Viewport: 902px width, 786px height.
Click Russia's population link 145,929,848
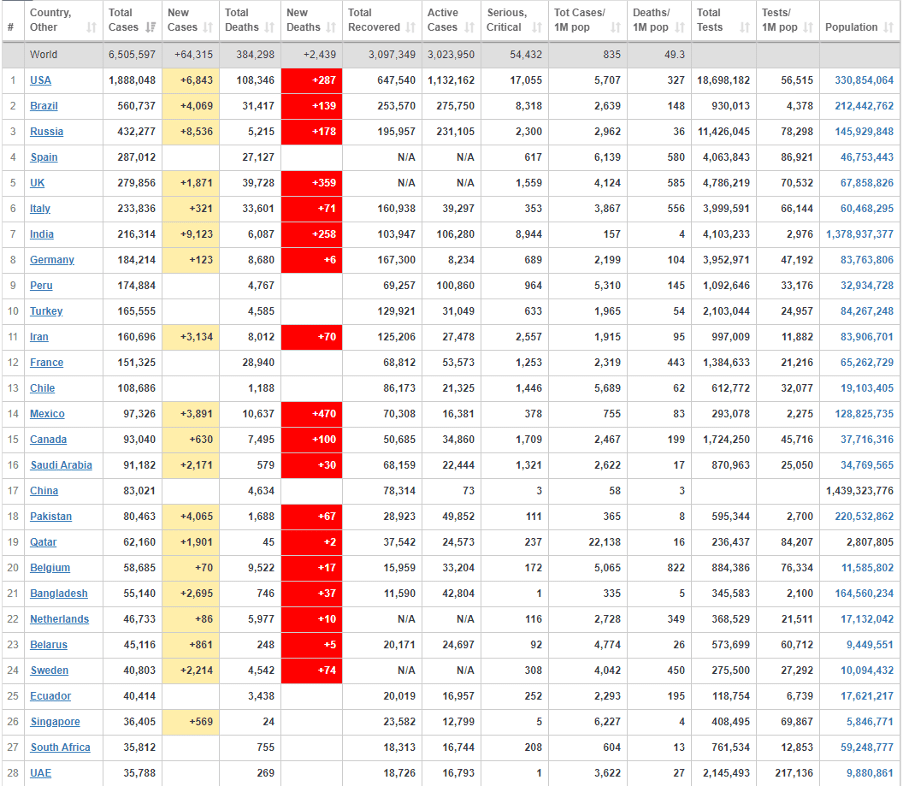864,132
